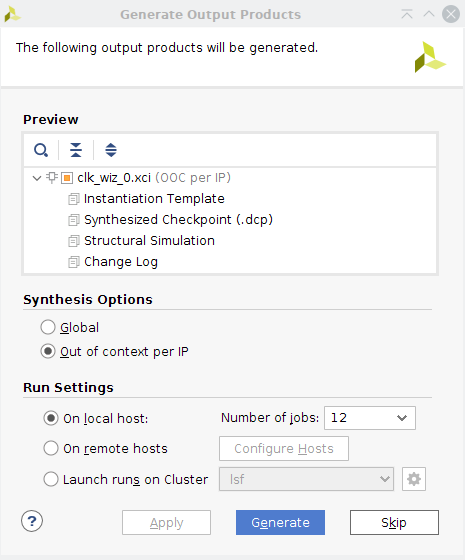Image resolution: width=465 pixels, height=560 pixels.
Task: Select Synthesized Checkpoint (.dcp) item
Action: click(178, 220)
